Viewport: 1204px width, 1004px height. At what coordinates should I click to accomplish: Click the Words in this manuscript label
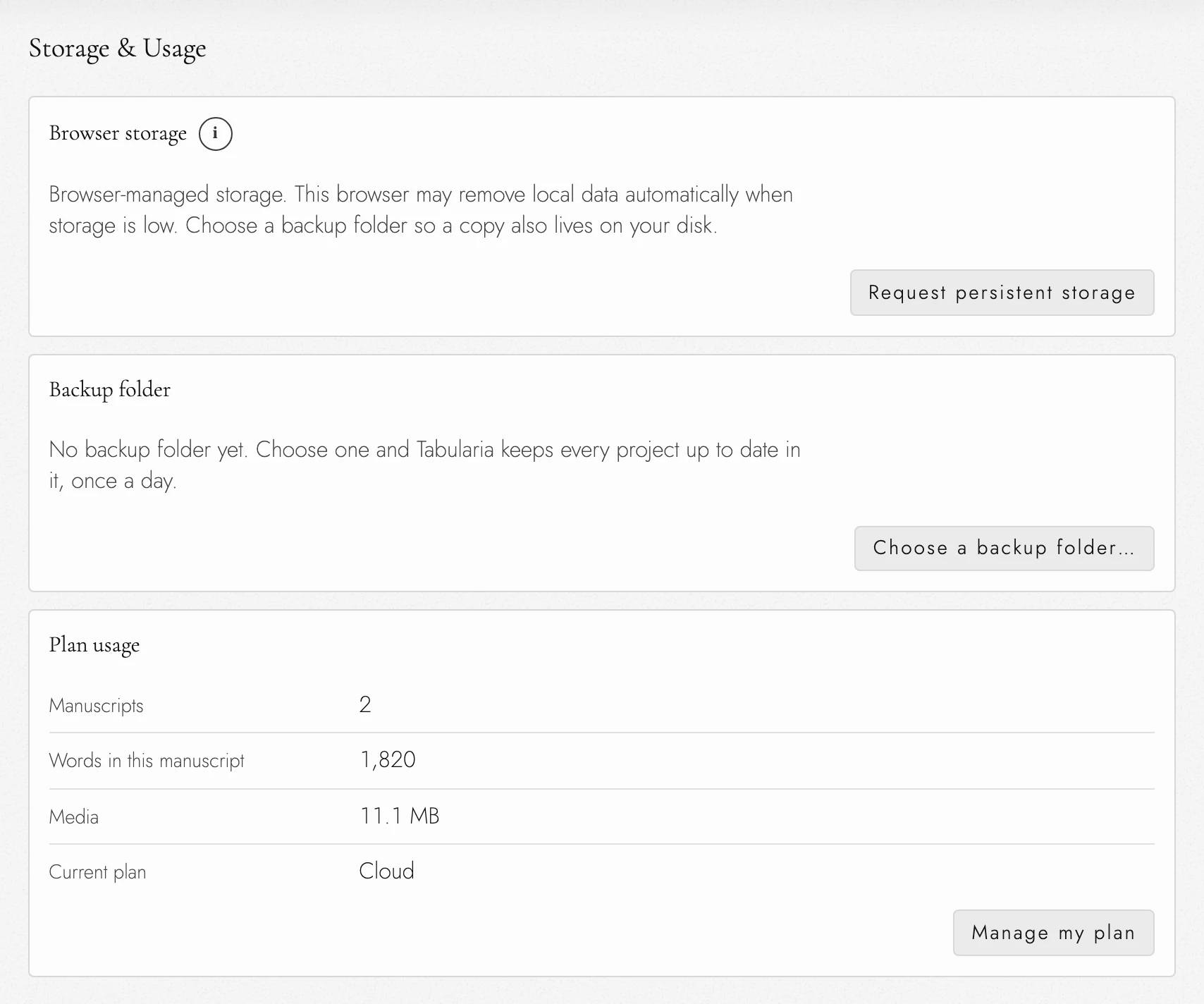click(x=147, y=761)
